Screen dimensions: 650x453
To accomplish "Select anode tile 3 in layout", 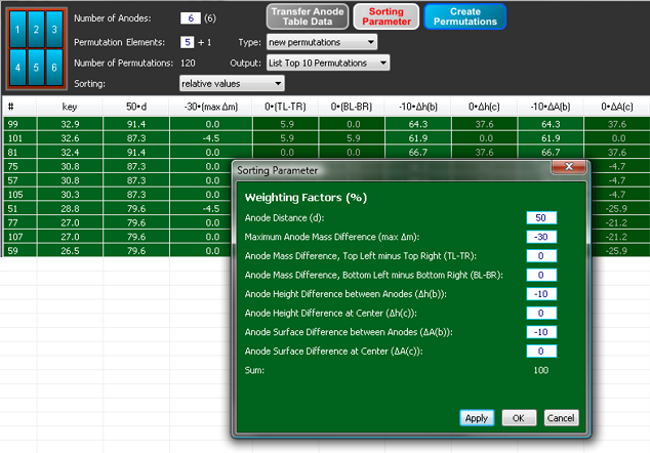I will [54, 29].
